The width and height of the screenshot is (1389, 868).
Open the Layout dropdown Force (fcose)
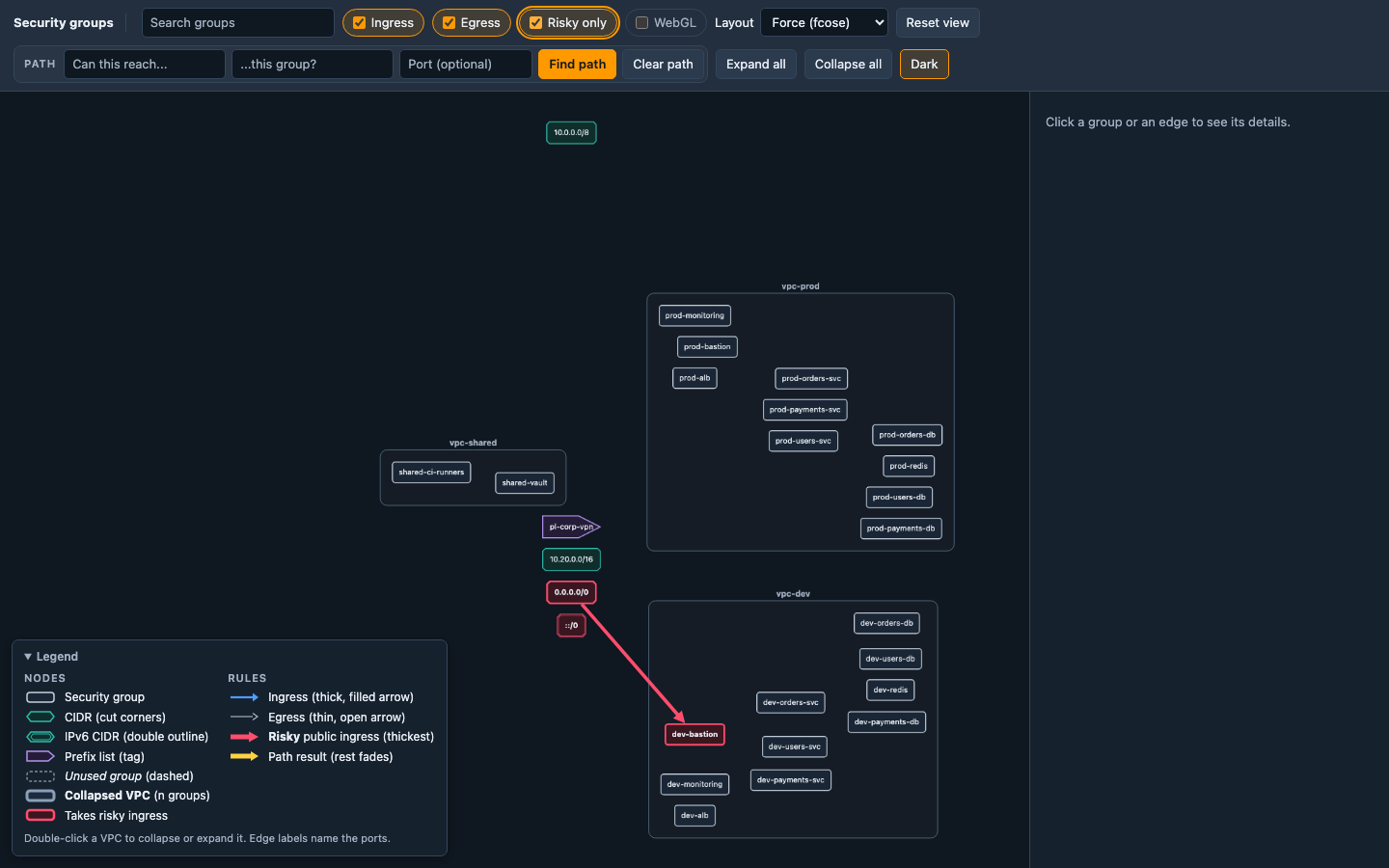[824, 22]
